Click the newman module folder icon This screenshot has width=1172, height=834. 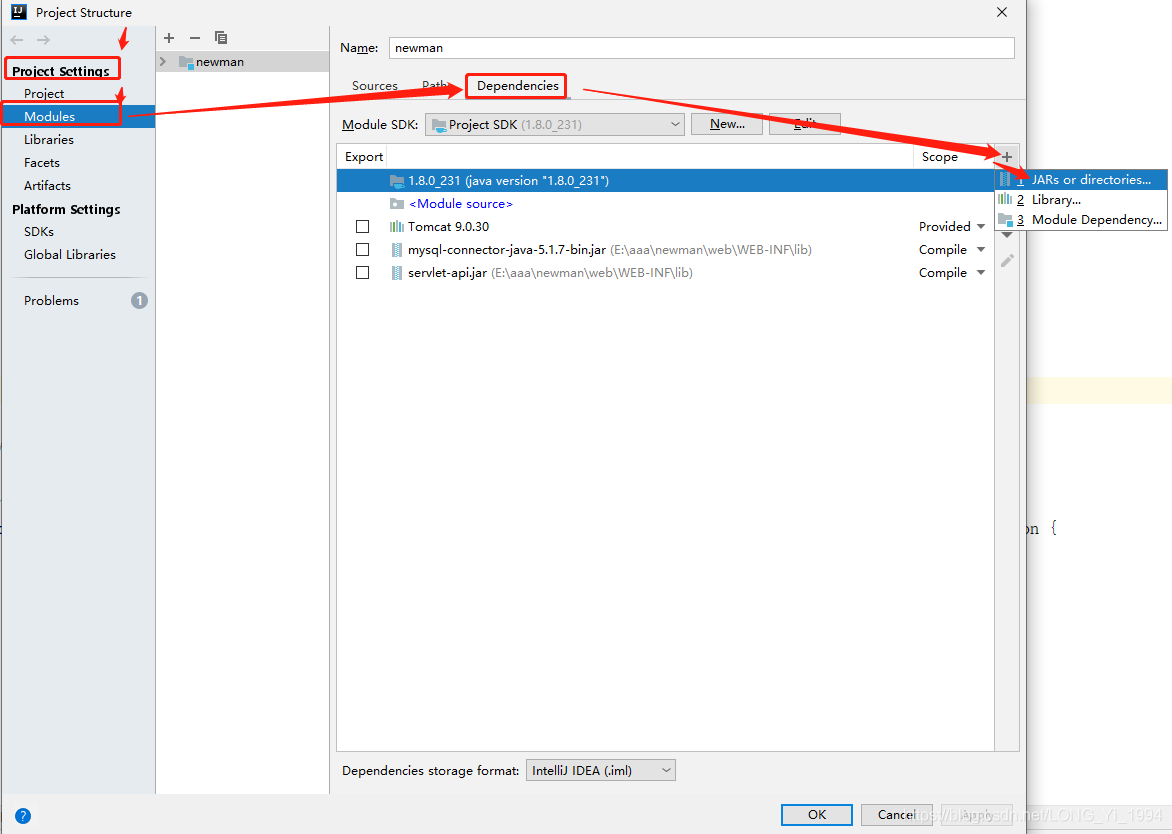click(186, 62)
